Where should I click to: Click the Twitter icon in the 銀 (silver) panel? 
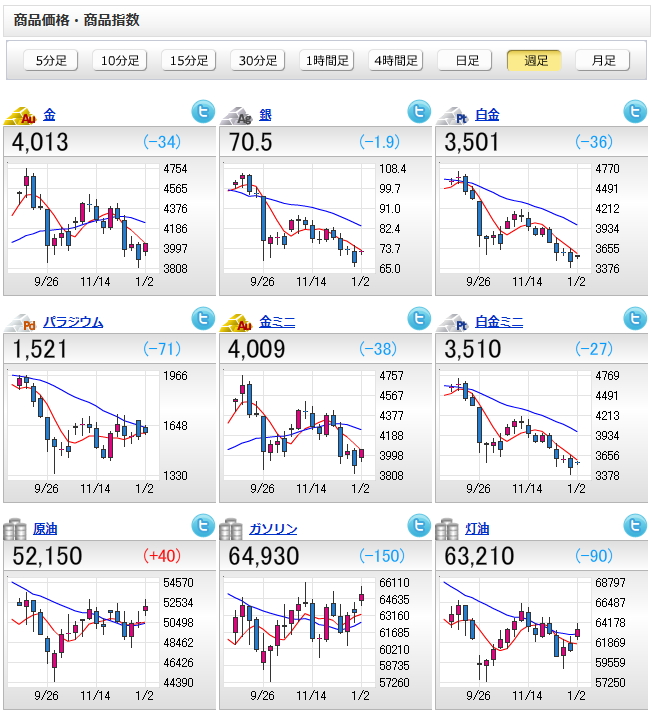[x=419, y=112]
